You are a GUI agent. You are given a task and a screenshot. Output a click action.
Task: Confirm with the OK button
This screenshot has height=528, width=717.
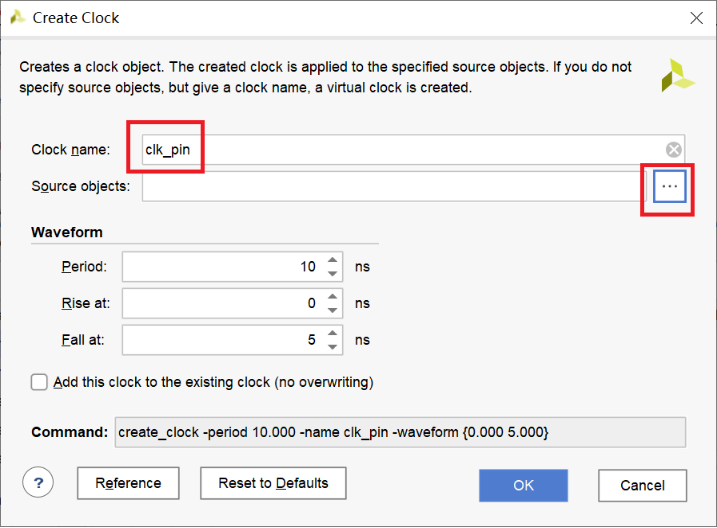point(523,486)
